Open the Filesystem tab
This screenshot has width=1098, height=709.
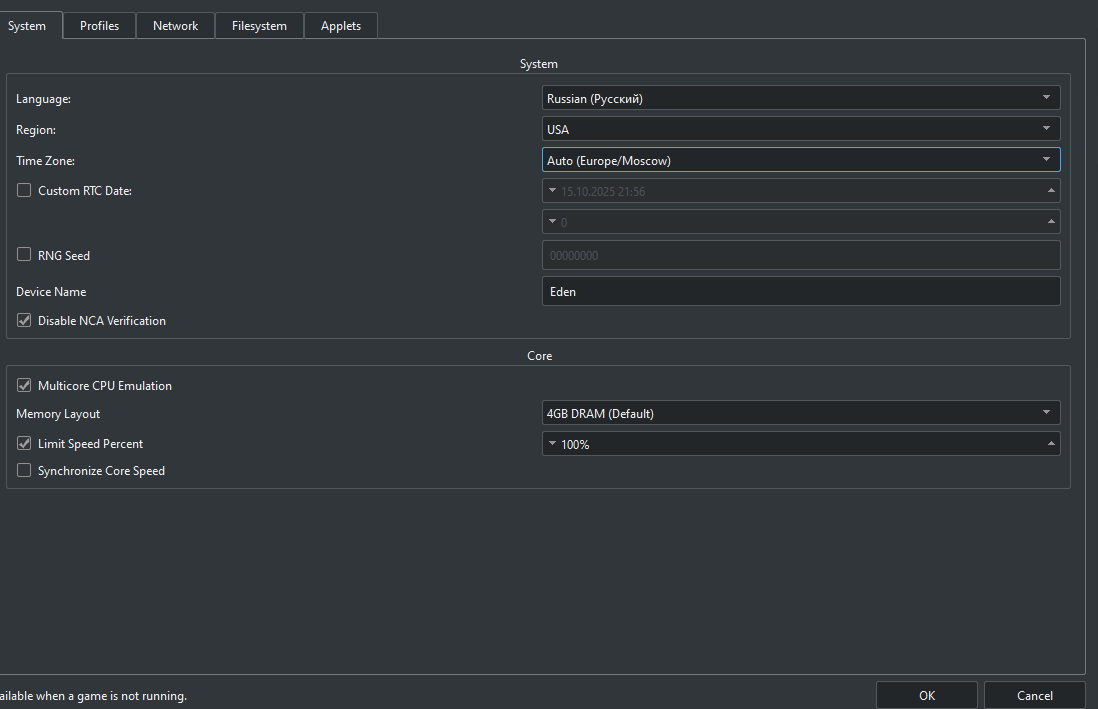(259, 26)
